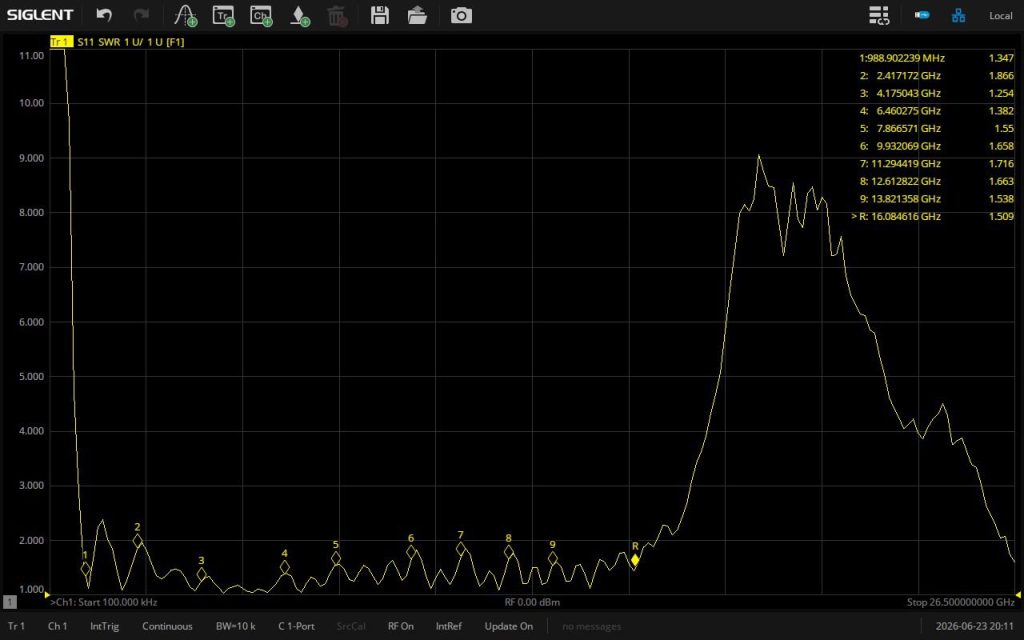Image resolution: width=1024 pixels, height=640 pixels.
Task: Click the Stop 26.5 GHz frequency field
Action: tap(961, 602)
